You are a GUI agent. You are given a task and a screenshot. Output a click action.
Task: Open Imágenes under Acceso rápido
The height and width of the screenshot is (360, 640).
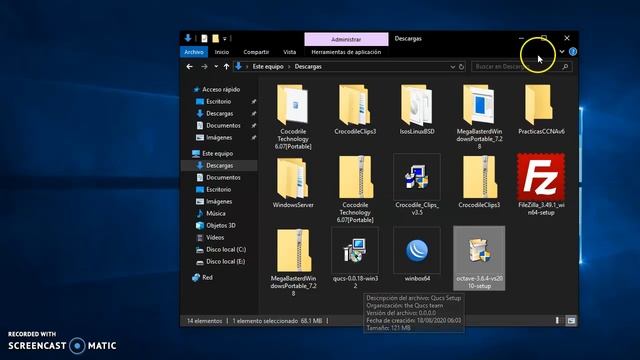click(x=219, y=138)
